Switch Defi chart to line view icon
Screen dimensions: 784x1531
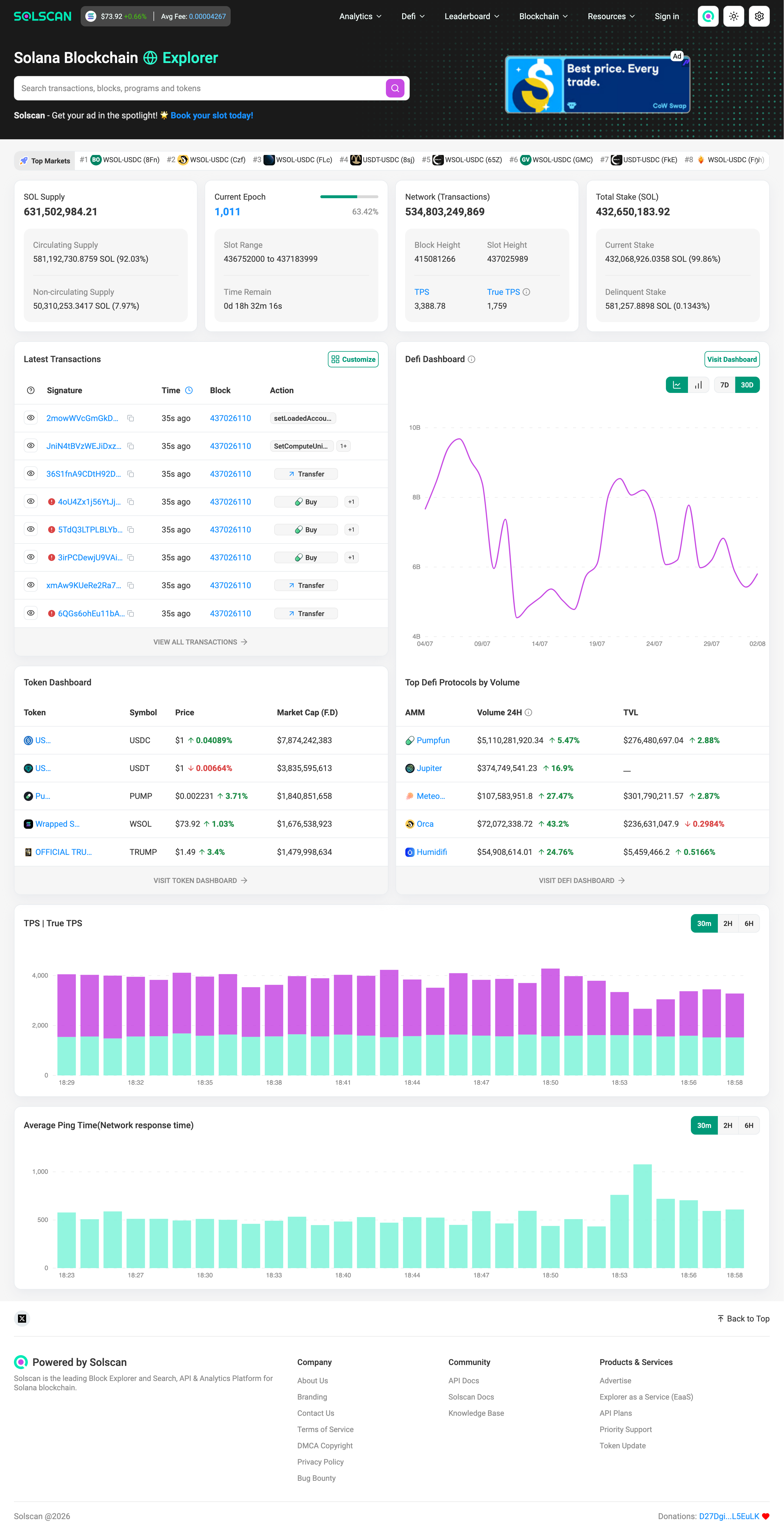pyautogui.click(x=677, y=385)
